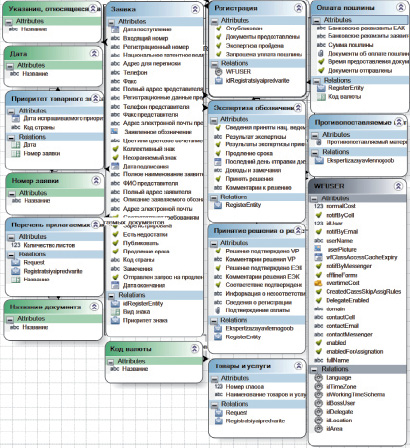Click the Документы об оплате attachment icon
Image resolution: width=410 pixels, height=448 pixels.
[x=321, y=53]
